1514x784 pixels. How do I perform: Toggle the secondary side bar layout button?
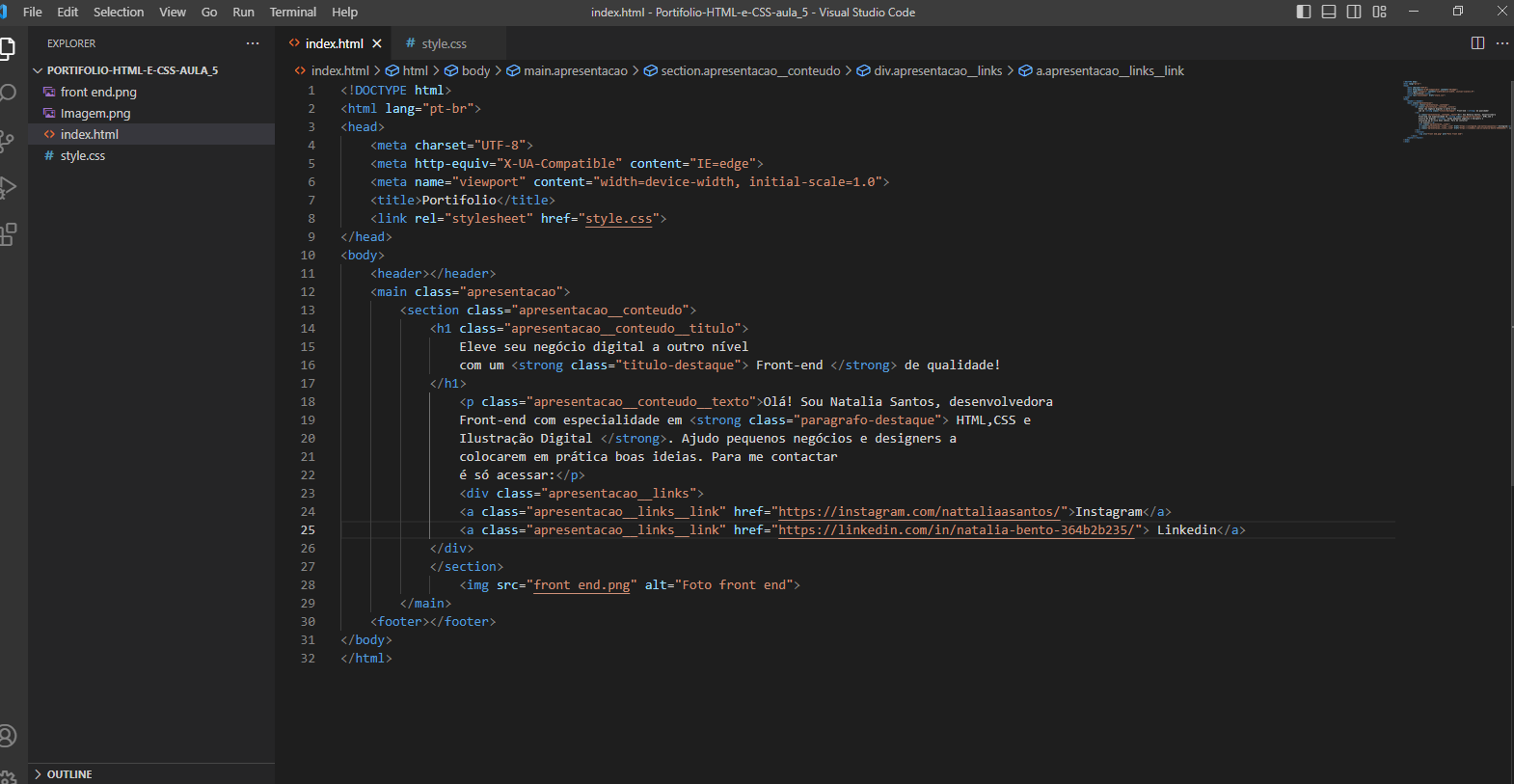[x=1354, y=12]
